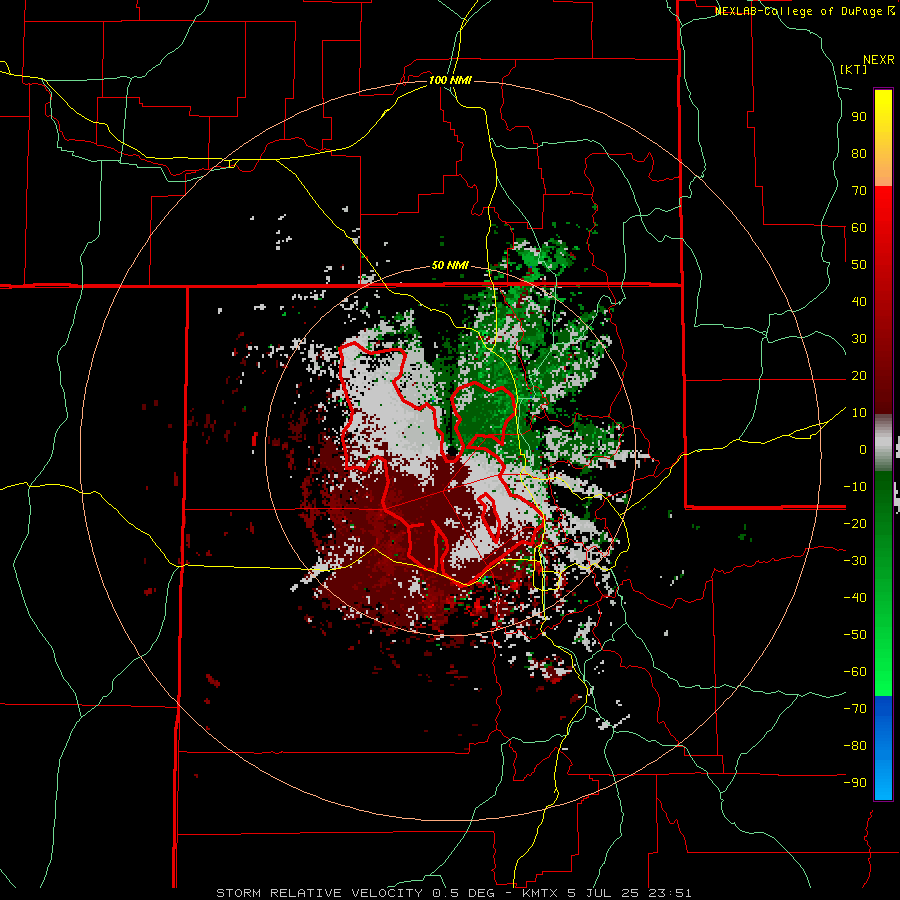The image size is (900, 900).
Task: Click the NEXLAB-College of DuPage label
Action: coord(804,11)
